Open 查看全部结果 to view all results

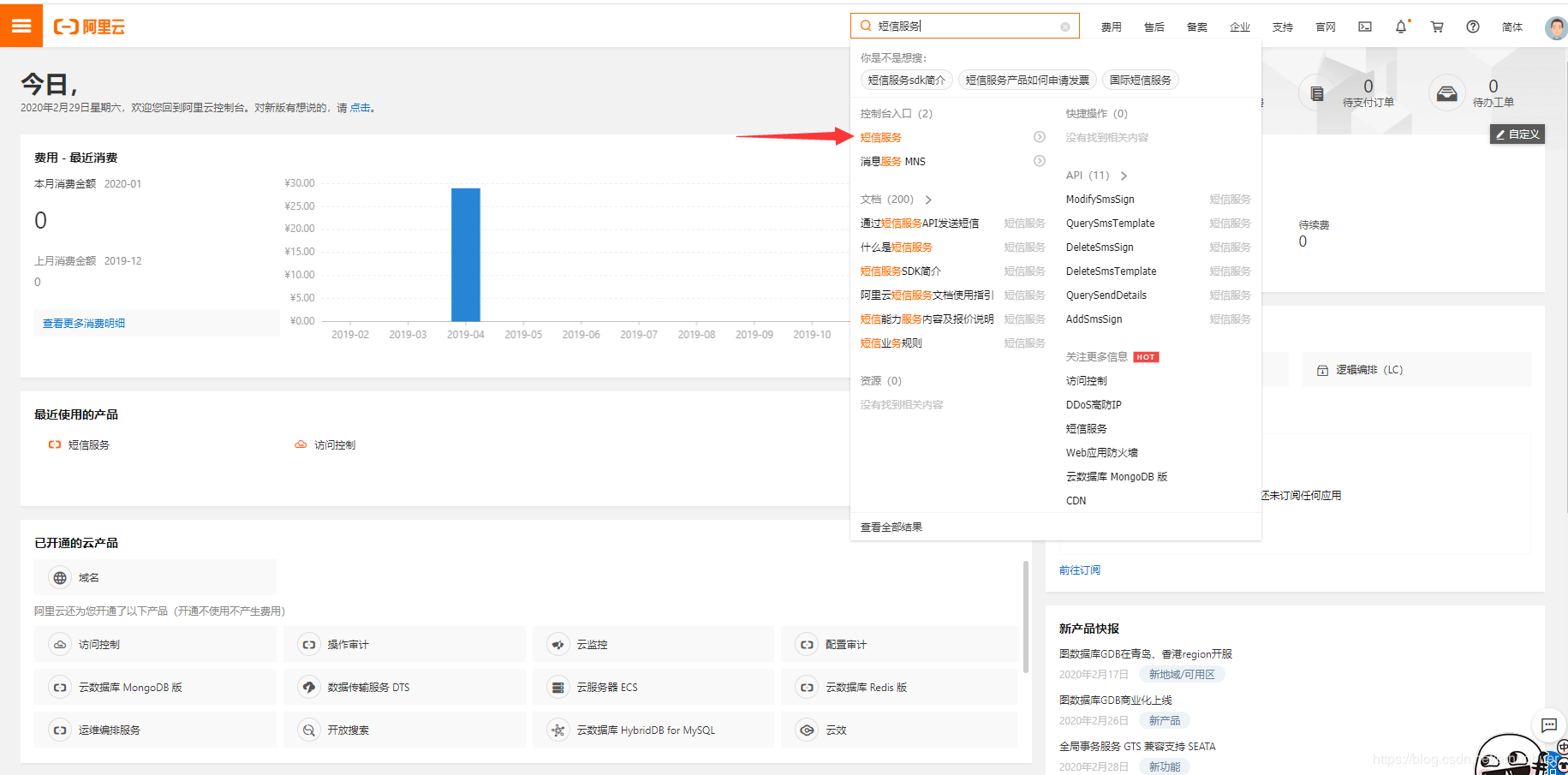click(891, 528)
